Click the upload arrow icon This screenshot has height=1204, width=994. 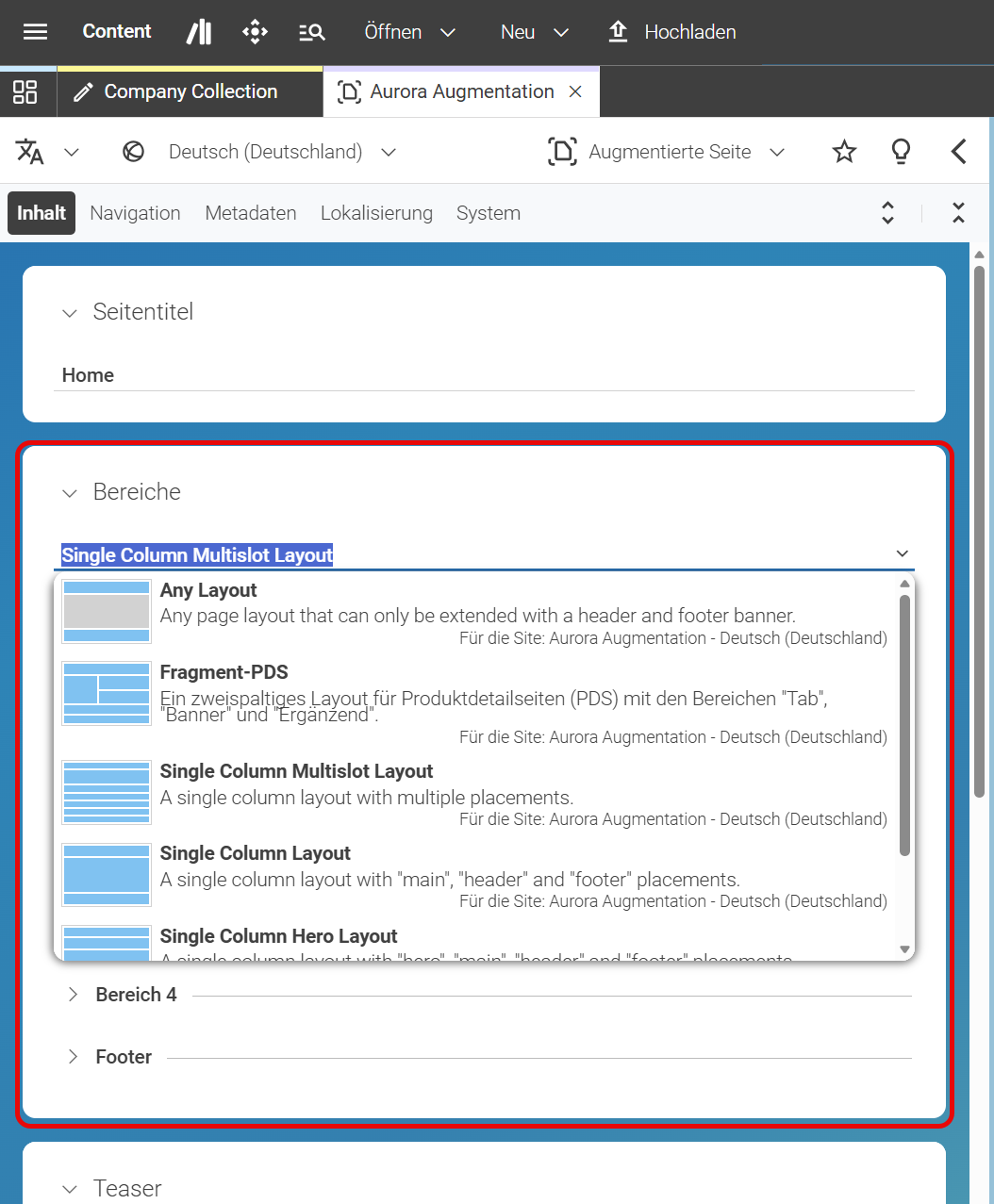[618, 32]
